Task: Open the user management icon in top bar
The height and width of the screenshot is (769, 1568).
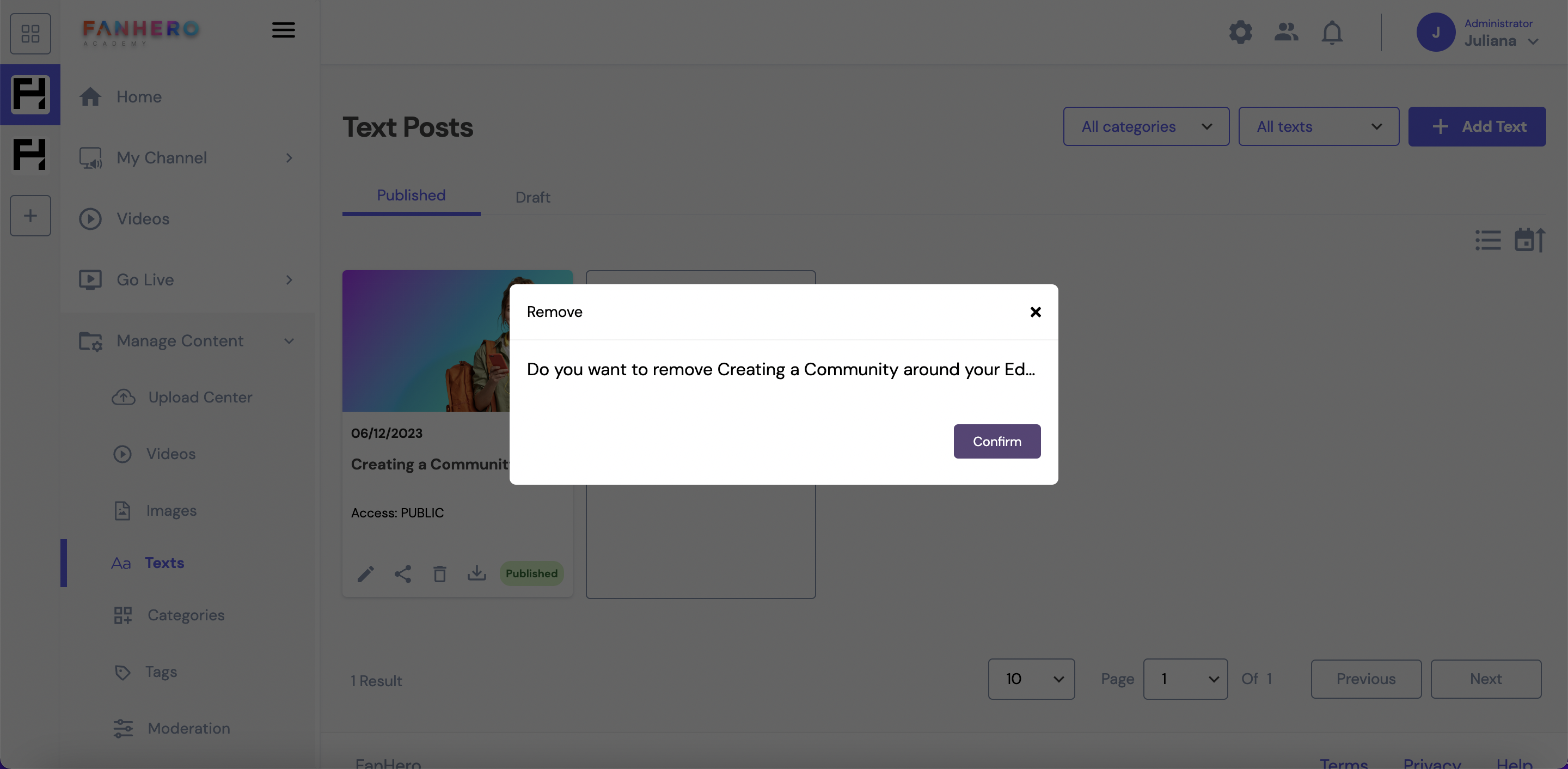Action: click(x=1287, y=32)
